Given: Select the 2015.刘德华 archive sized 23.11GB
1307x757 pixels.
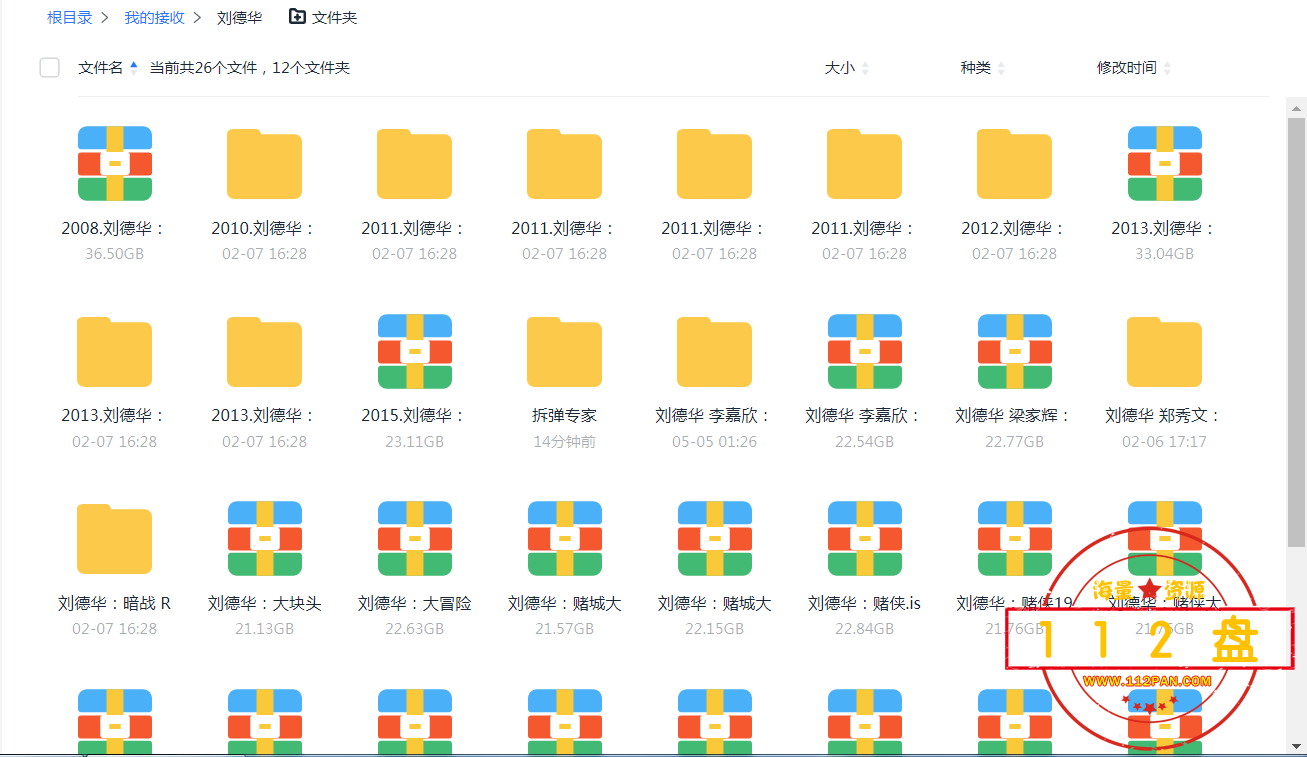Looking at the screenshot, I should [414, 351].
